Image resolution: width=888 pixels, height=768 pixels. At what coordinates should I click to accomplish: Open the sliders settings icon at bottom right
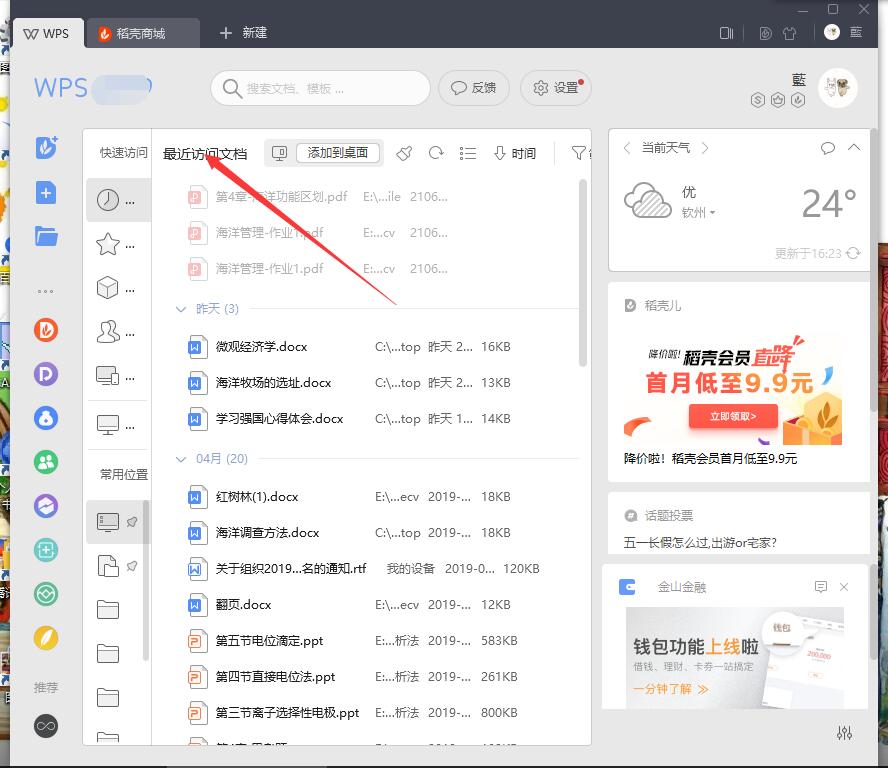tap(844, 733)
